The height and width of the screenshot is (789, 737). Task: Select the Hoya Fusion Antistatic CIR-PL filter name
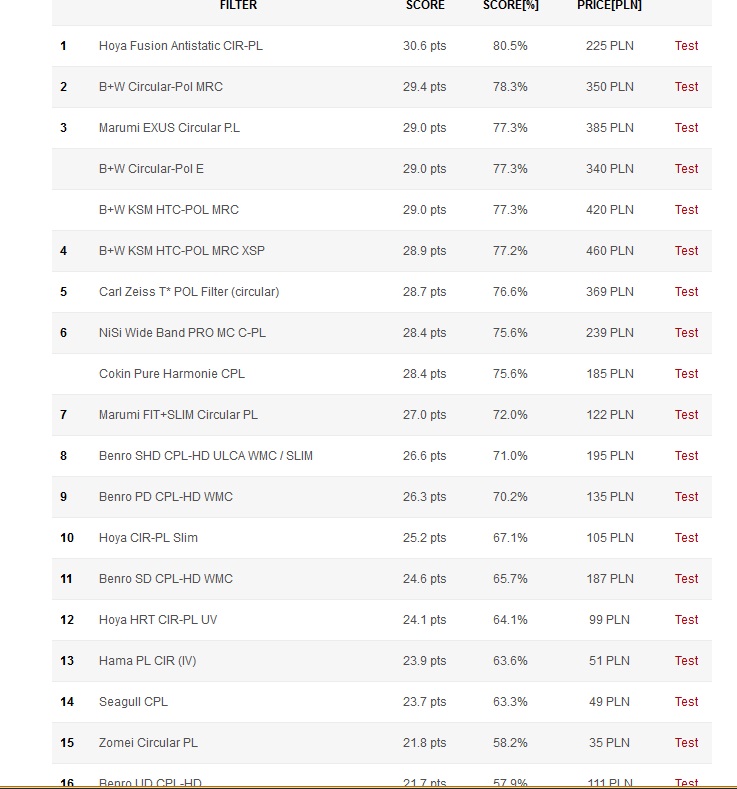pyautogui.click(x=181, y=46)
